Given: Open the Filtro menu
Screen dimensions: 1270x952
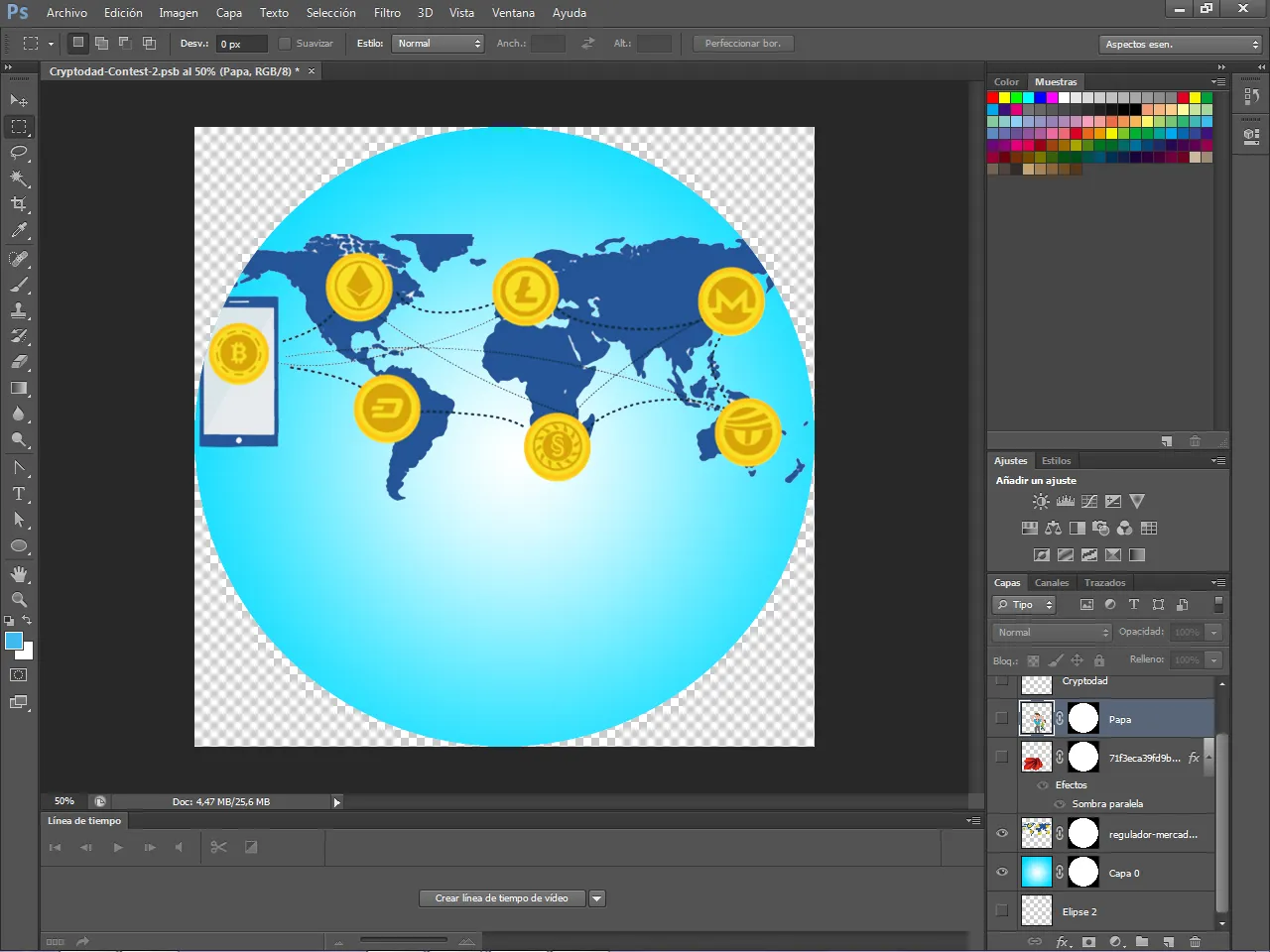Looking at the screenshot, I should click(387, 13).
